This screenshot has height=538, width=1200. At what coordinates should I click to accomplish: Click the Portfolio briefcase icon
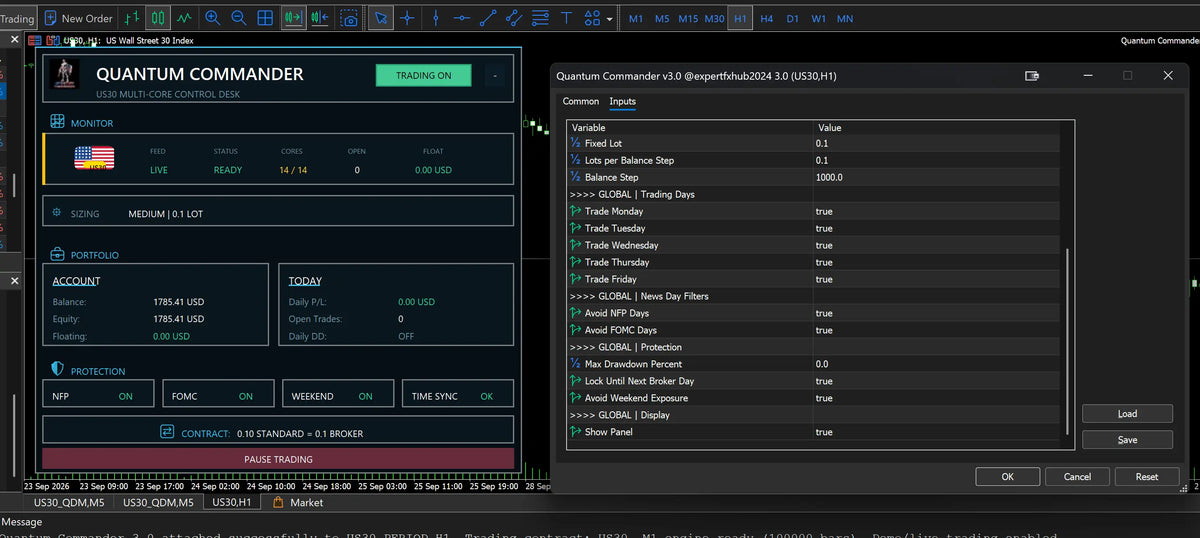57,254
